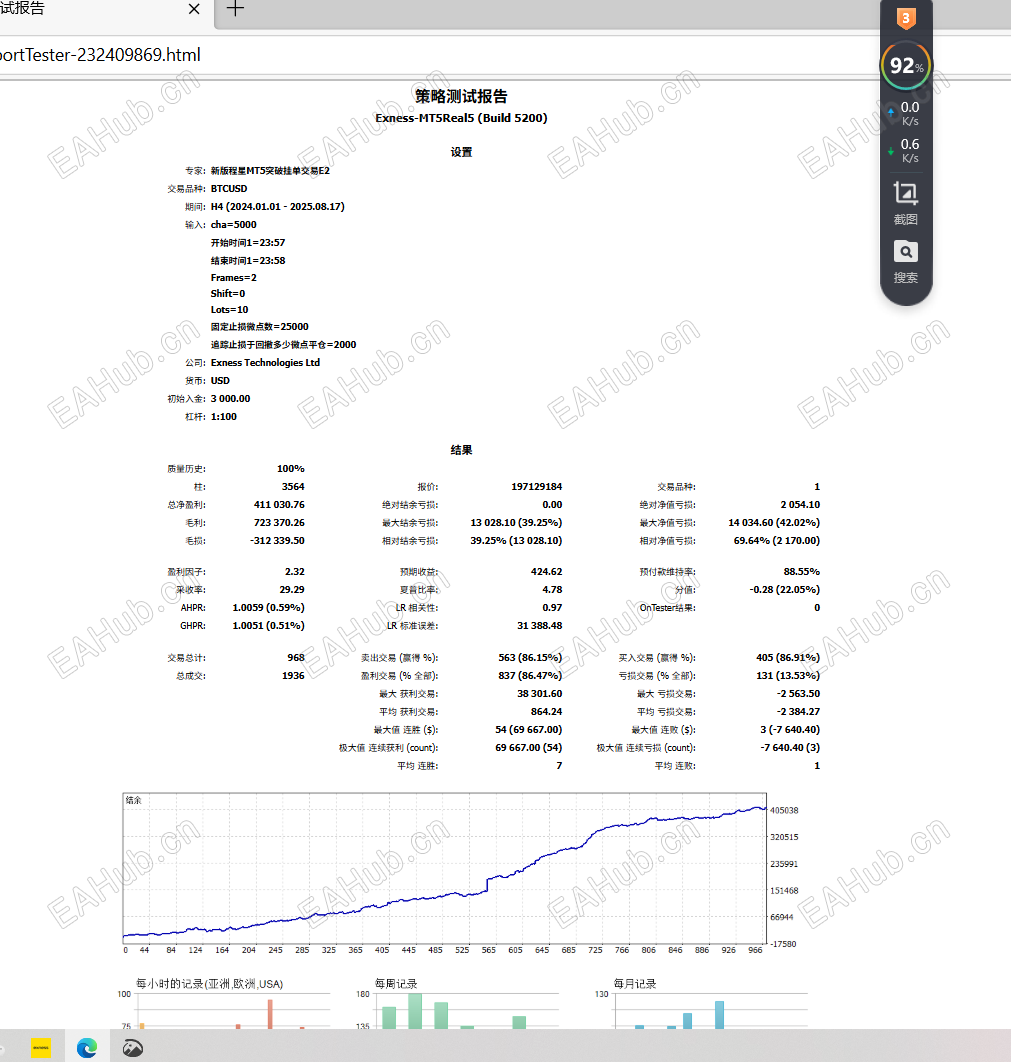Viewport: 1011px width, 1062px height.
Task: Click the 每周记录 weekly chart heading
Action: 396,983
